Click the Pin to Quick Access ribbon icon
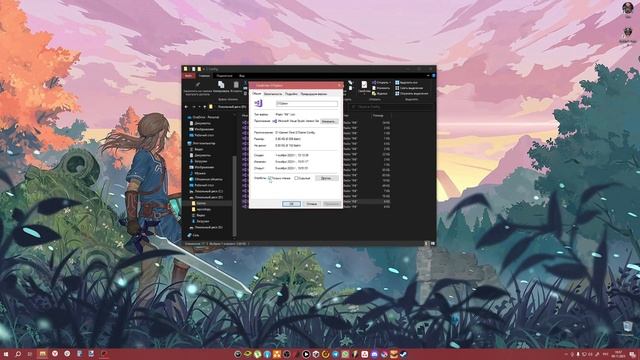Image resolution: width=640 pixels, height=360 pixels. tap(198, 85)
